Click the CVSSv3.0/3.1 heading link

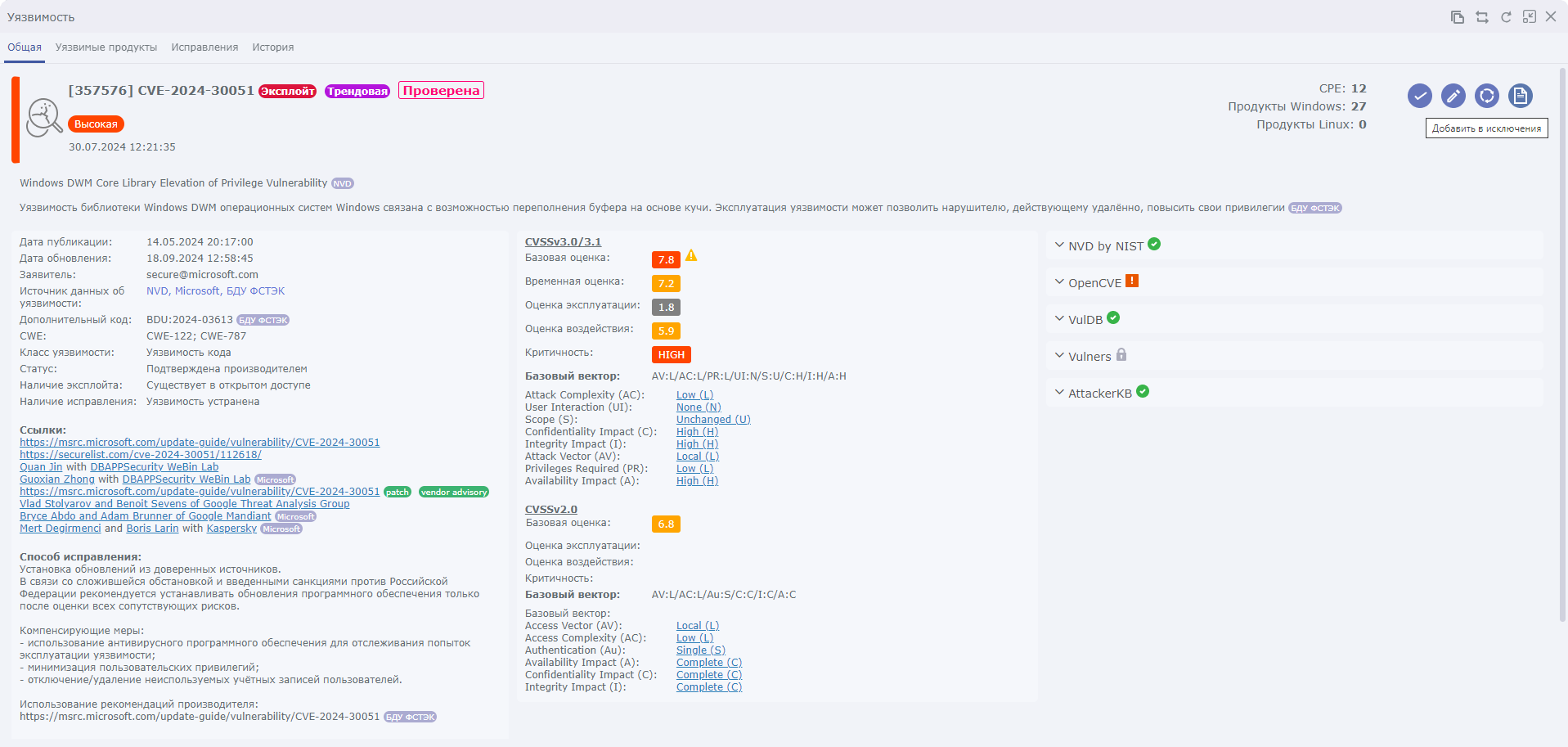[x=563, y=242]
